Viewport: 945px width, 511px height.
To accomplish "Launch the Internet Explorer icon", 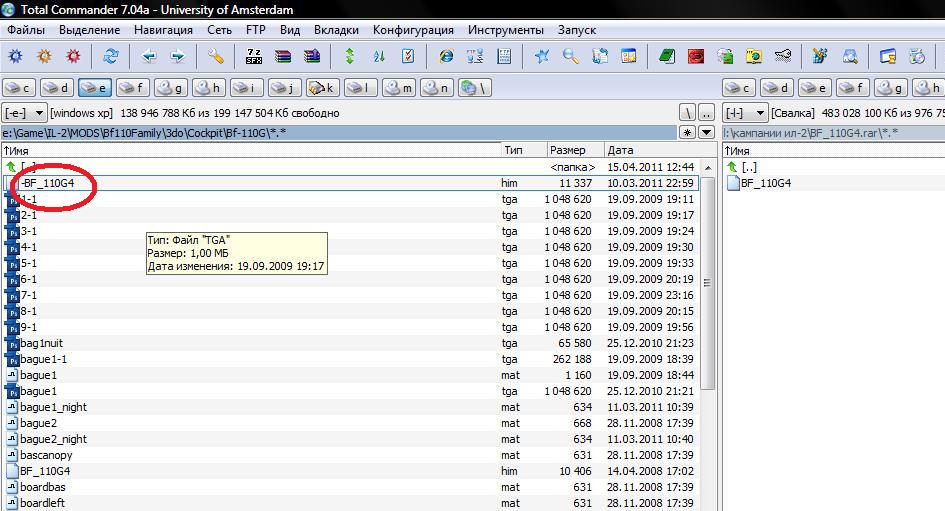I will (446, 57).
